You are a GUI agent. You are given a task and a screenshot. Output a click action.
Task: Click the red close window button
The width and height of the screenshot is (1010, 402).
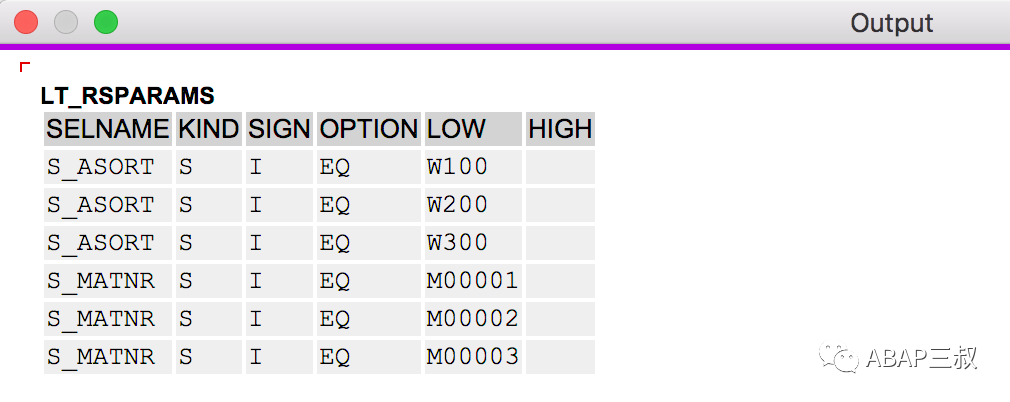[26, 23]
